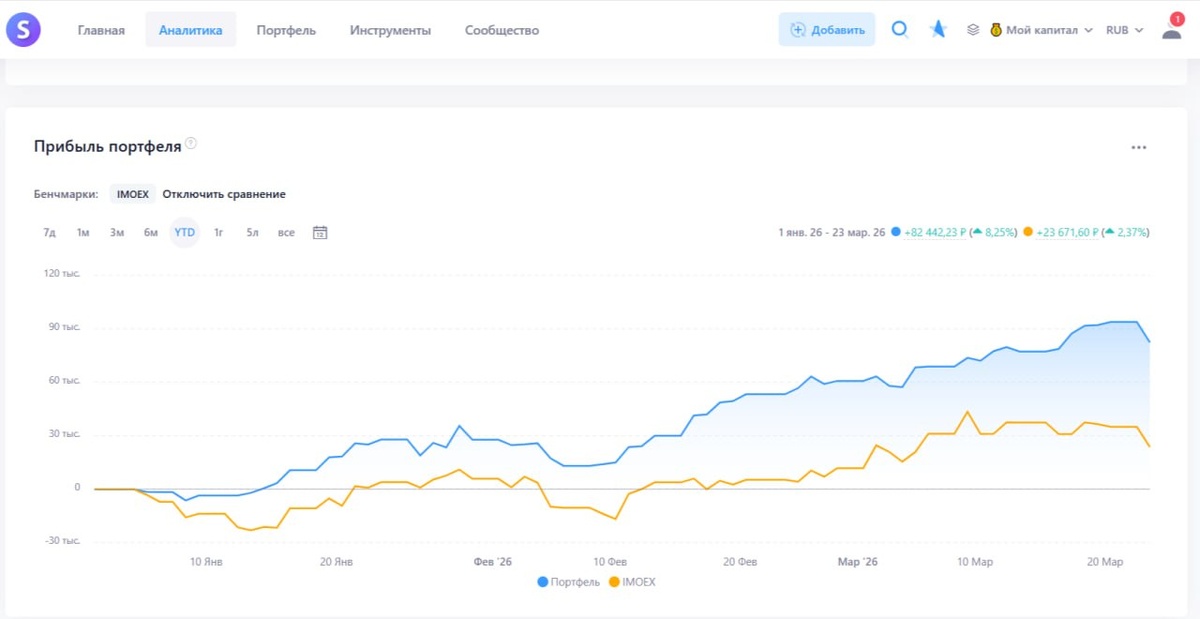Click the Добавить button

coord(827,30)
